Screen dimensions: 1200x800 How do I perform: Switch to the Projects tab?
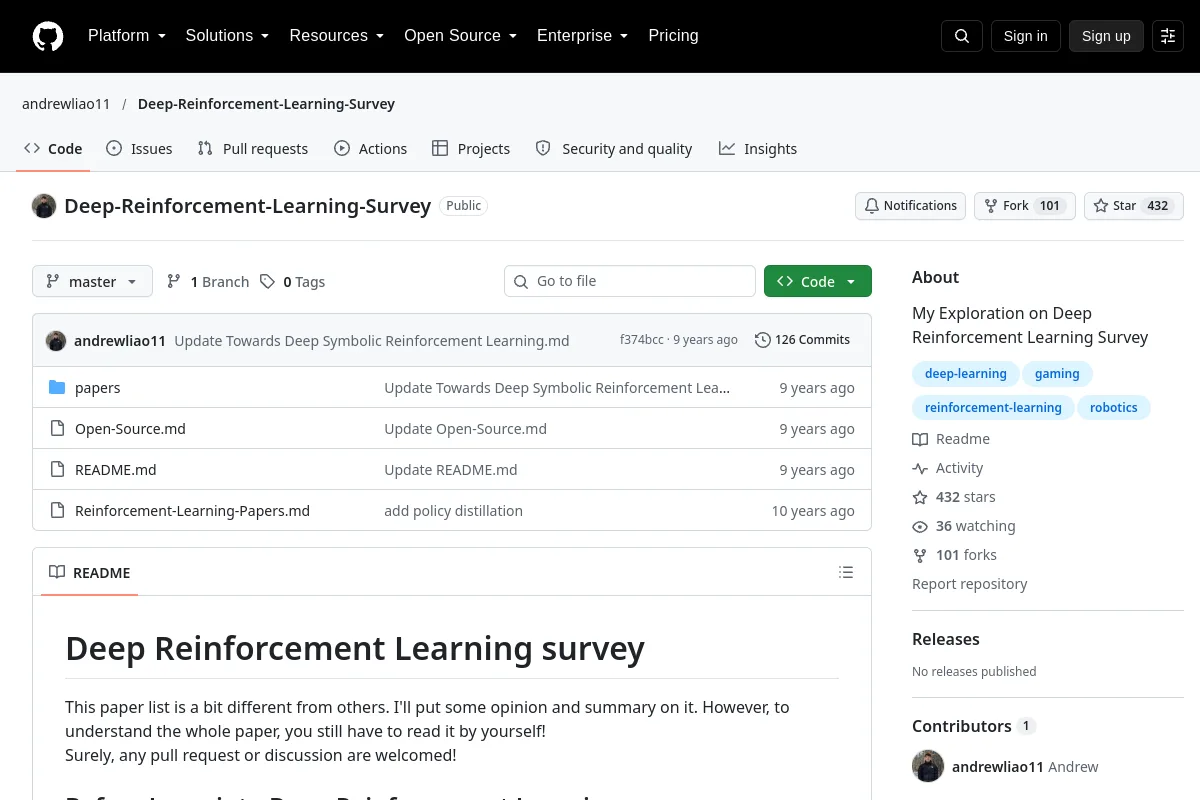tap(471, 149)
